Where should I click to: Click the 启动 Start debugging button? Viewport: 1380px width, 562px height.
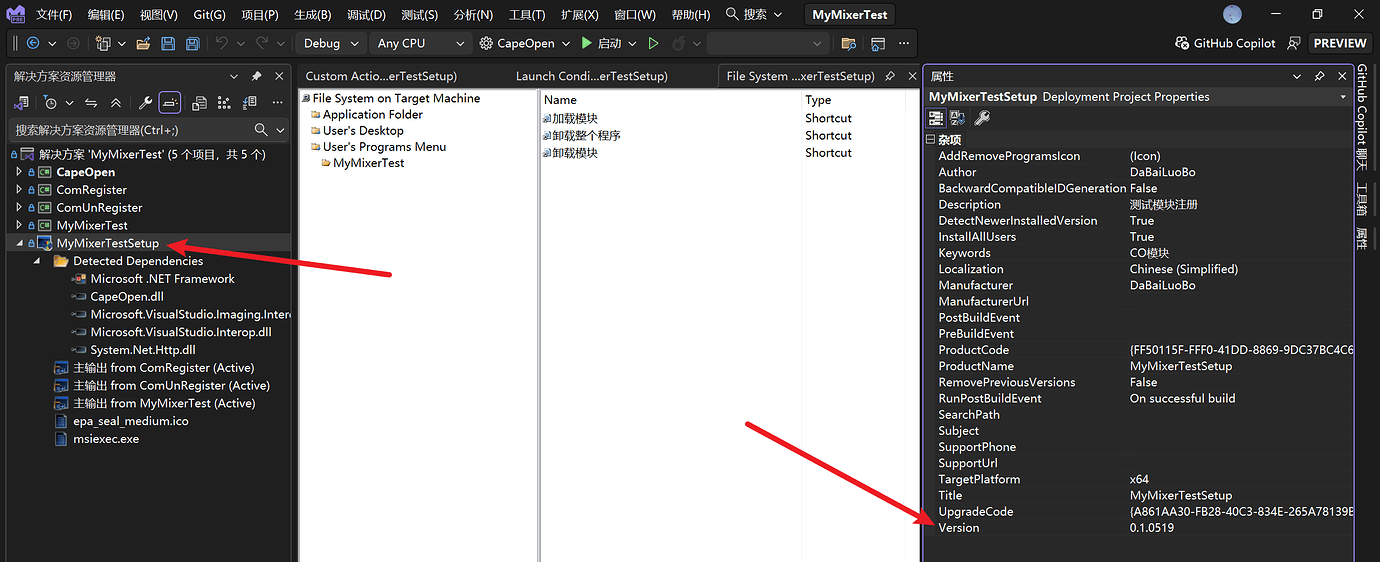tap(602, 44)
